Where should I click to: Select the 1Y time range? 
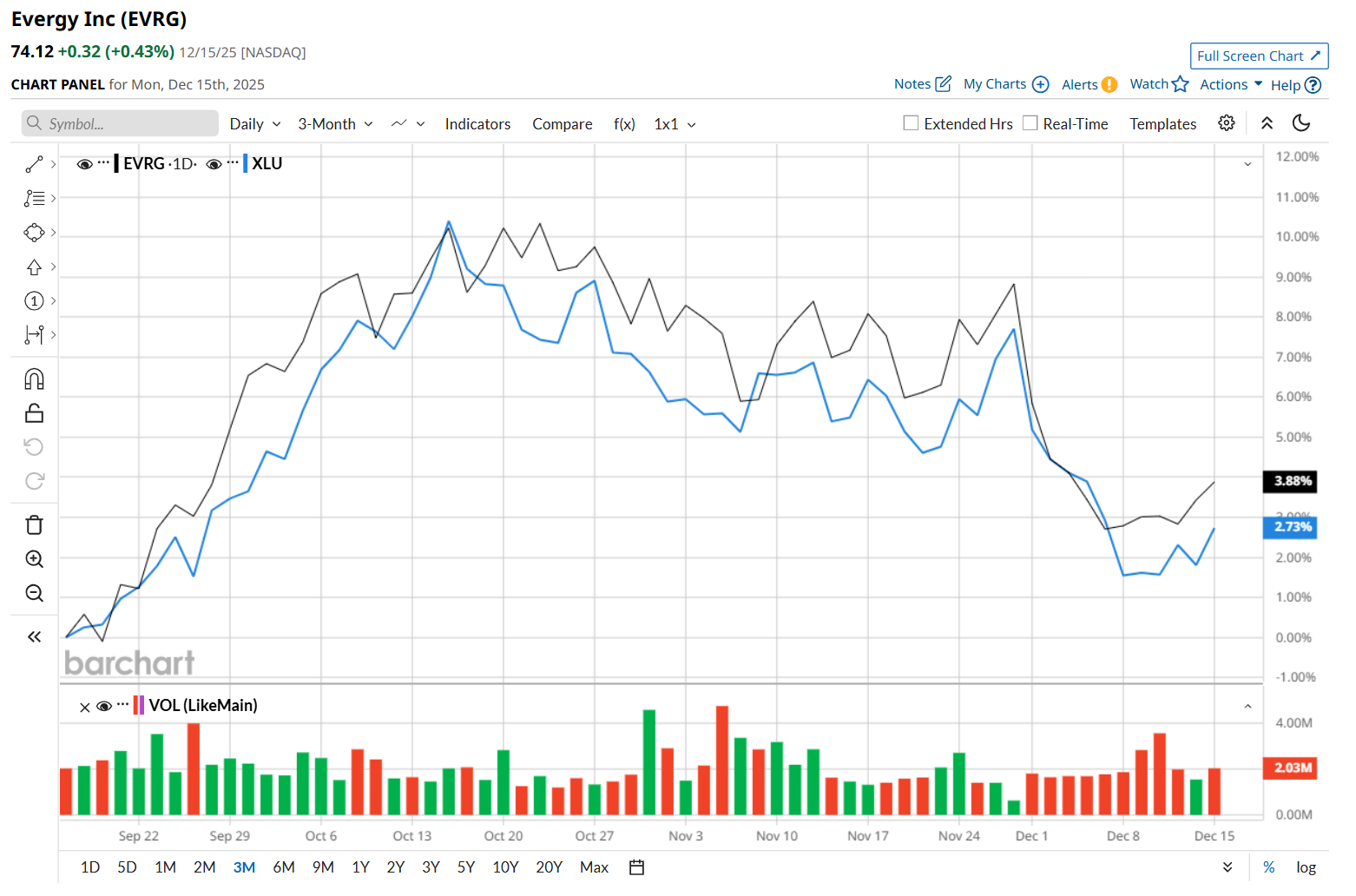361,867
